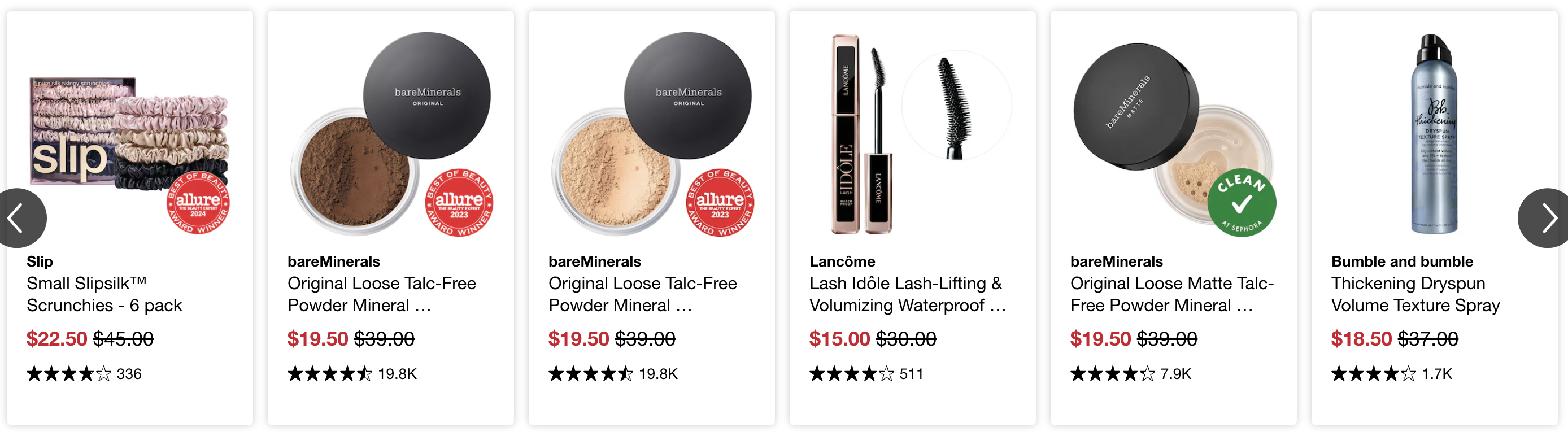This screenshot has width=1568, height=436.
Task: Open Bumble and bumble spray can image
Action: (x=1435, y=134)
